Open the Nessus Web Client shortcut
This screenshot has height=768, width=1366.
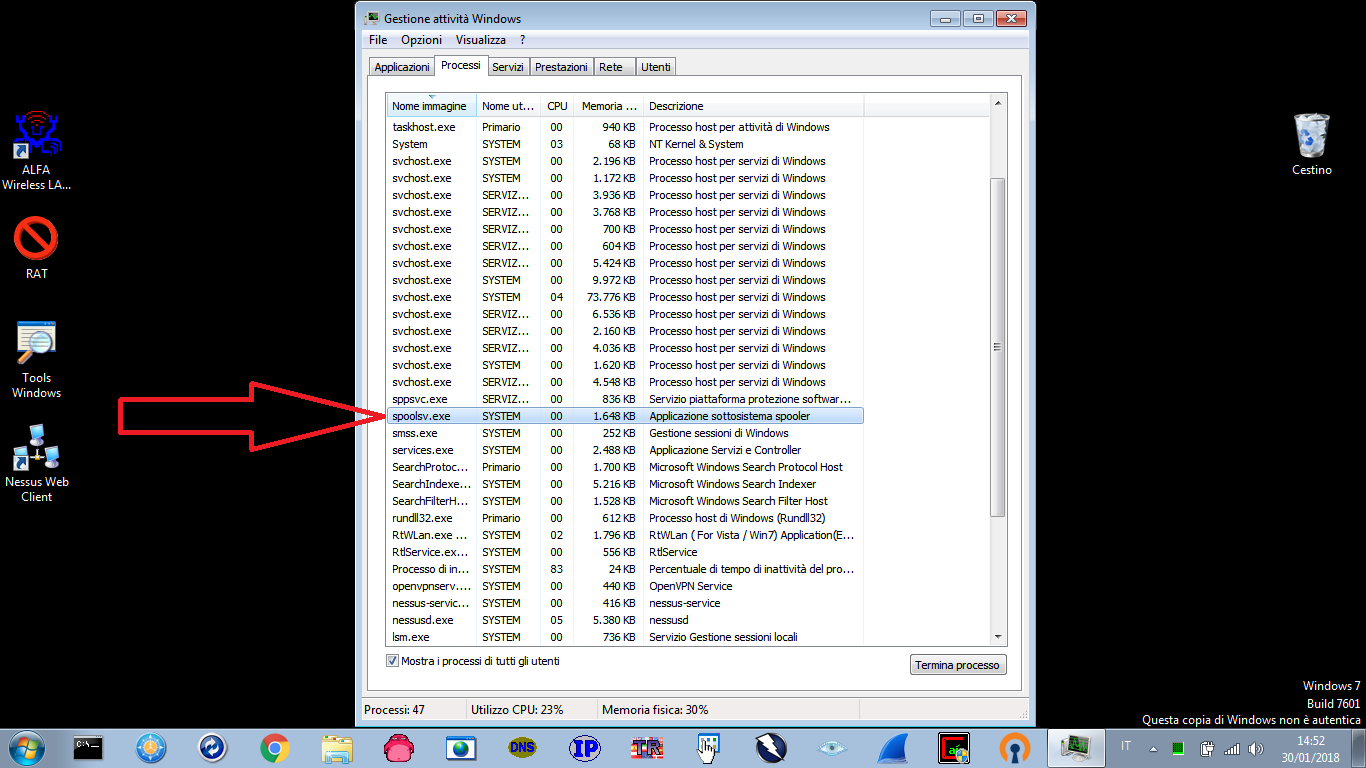[37, 462]
